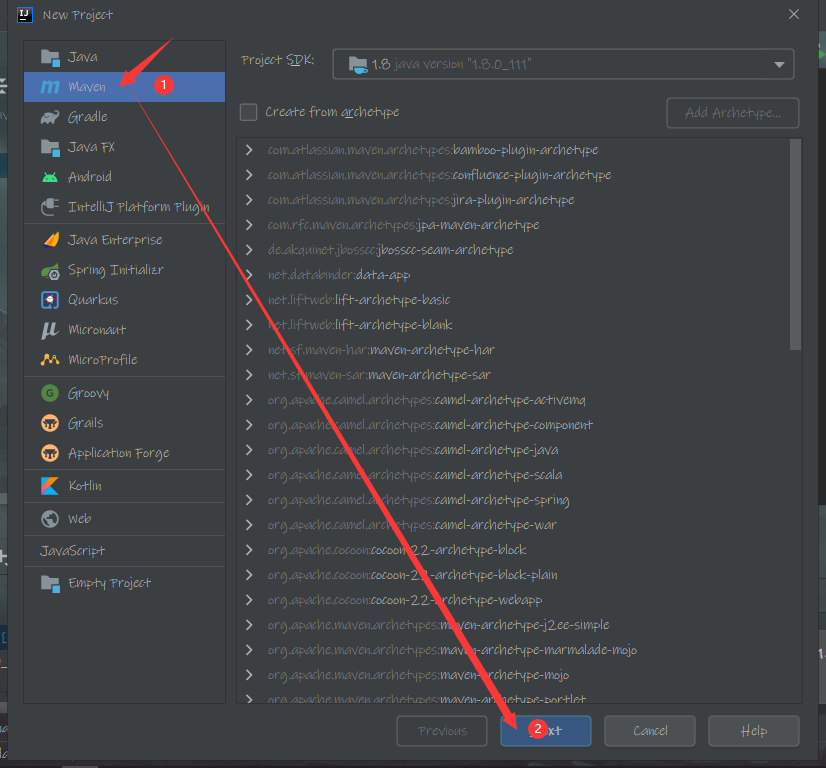Expand camel-archetype-spring node
This screenshot has height=768, width=826.
click(x=249, y=500)
